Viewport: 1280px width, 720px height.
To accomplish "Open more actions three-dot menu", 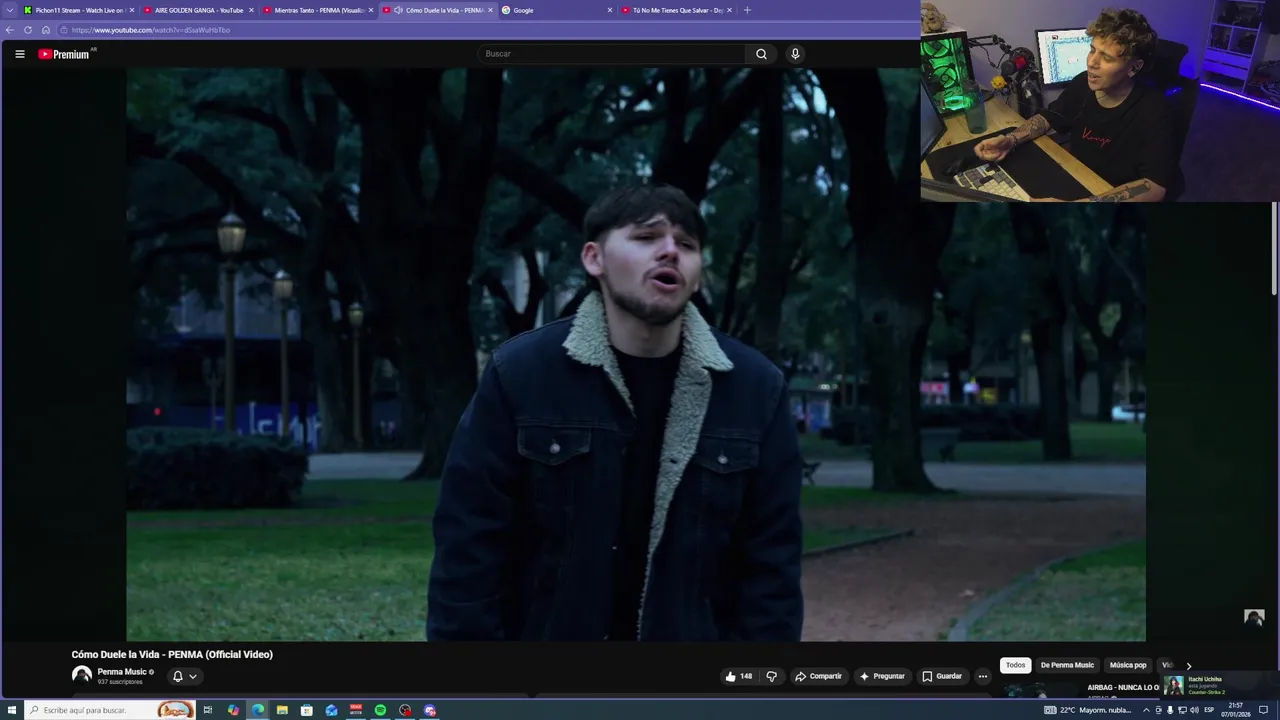I will click(x=983, y=676).
